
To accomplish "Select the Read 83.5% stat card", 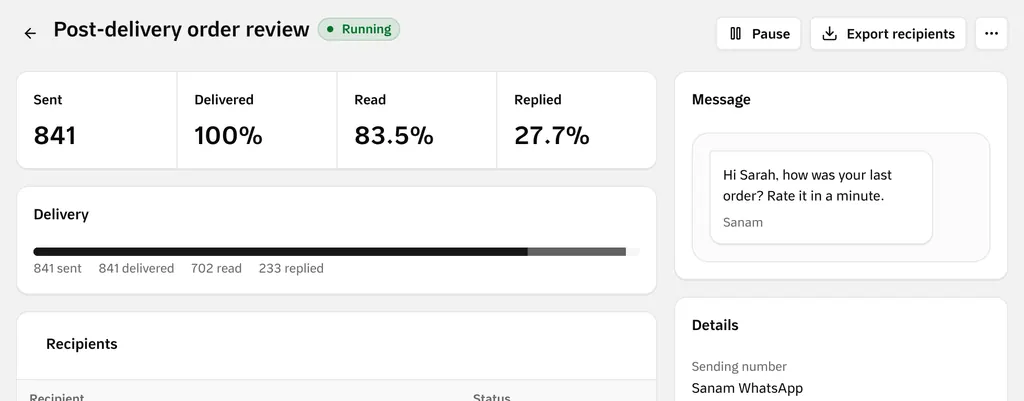I will (x=417, y=120).
